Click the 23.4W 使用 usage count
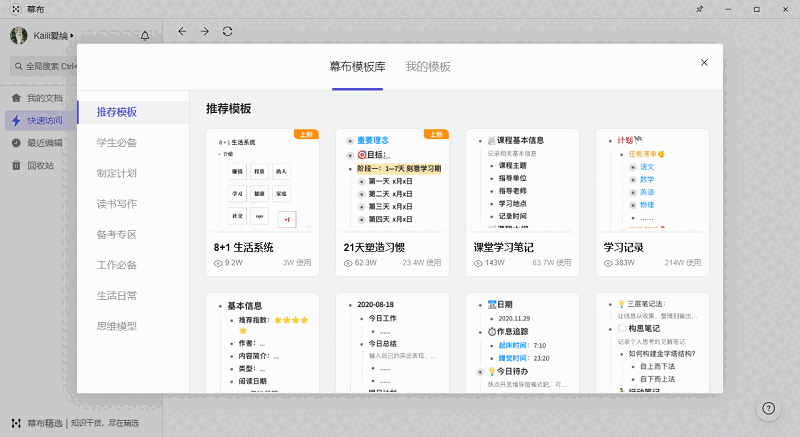The width and height of the screenshot is (800, 437). (421, 263)
